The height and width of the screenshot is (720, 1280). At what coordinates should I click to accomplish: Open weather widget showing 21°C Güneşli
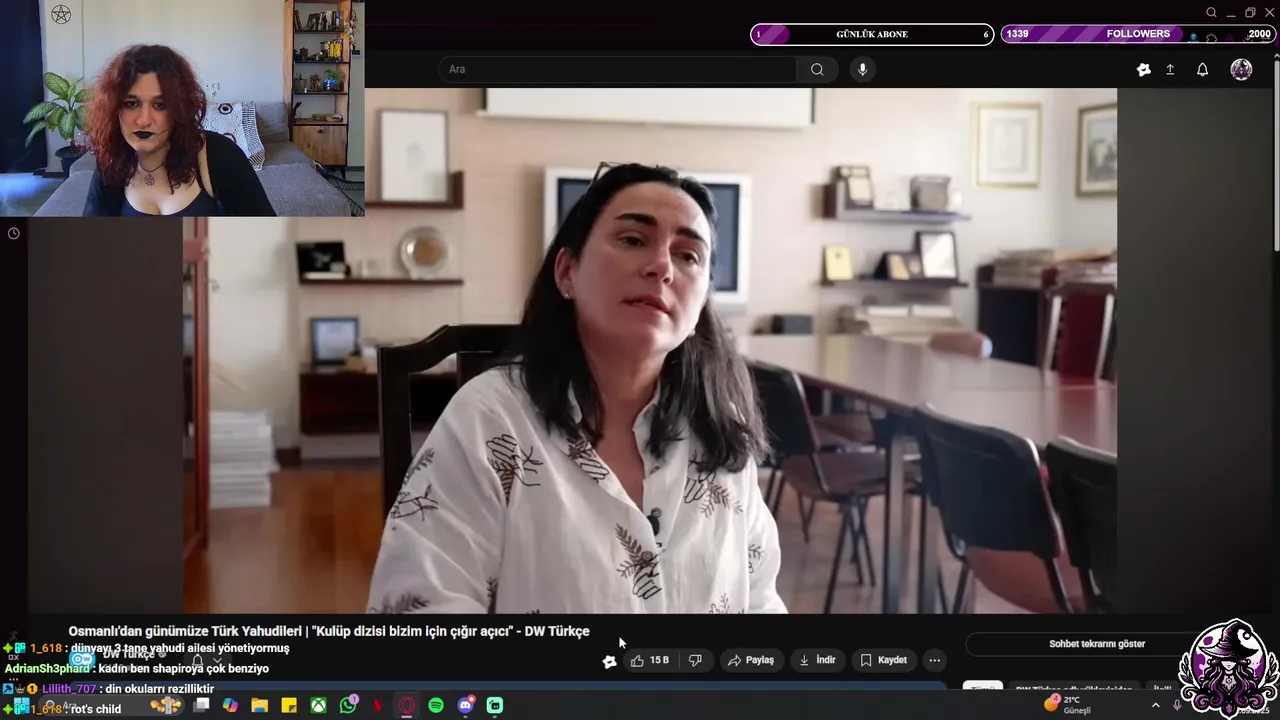[1068, 705]
